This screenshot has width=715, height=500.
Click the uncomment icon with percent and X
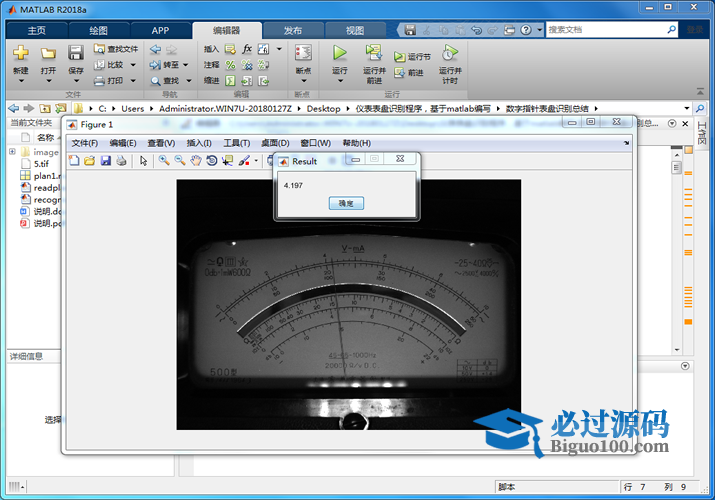[247, 65]
